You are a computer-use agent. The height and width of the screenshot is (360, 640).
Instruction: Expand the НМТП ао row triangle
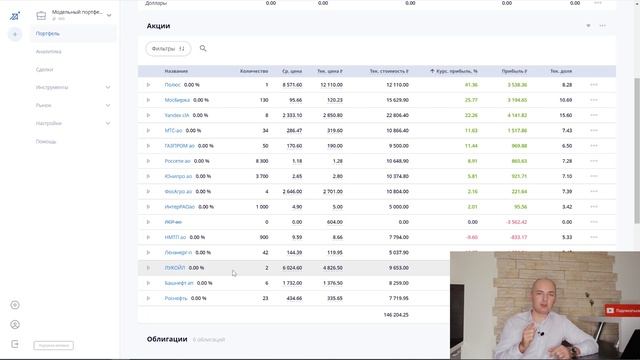[x=148, y=237]
